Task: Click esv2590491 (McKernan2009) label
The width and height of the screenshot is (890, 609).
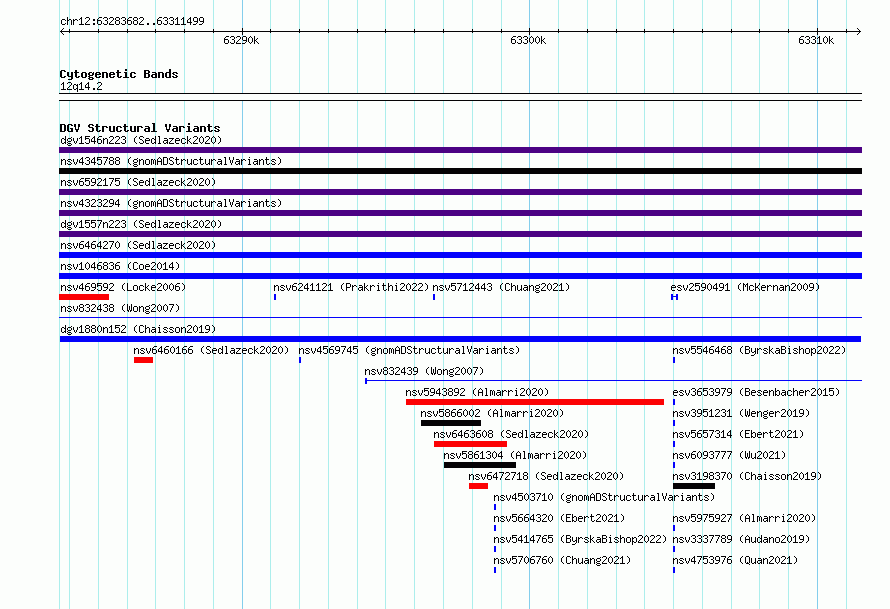Action: 745,287
